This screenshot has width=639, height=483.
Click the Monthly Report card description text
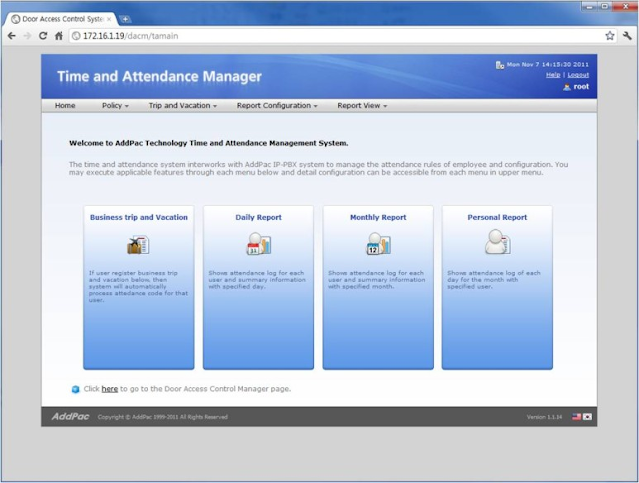tap(377, 280)
